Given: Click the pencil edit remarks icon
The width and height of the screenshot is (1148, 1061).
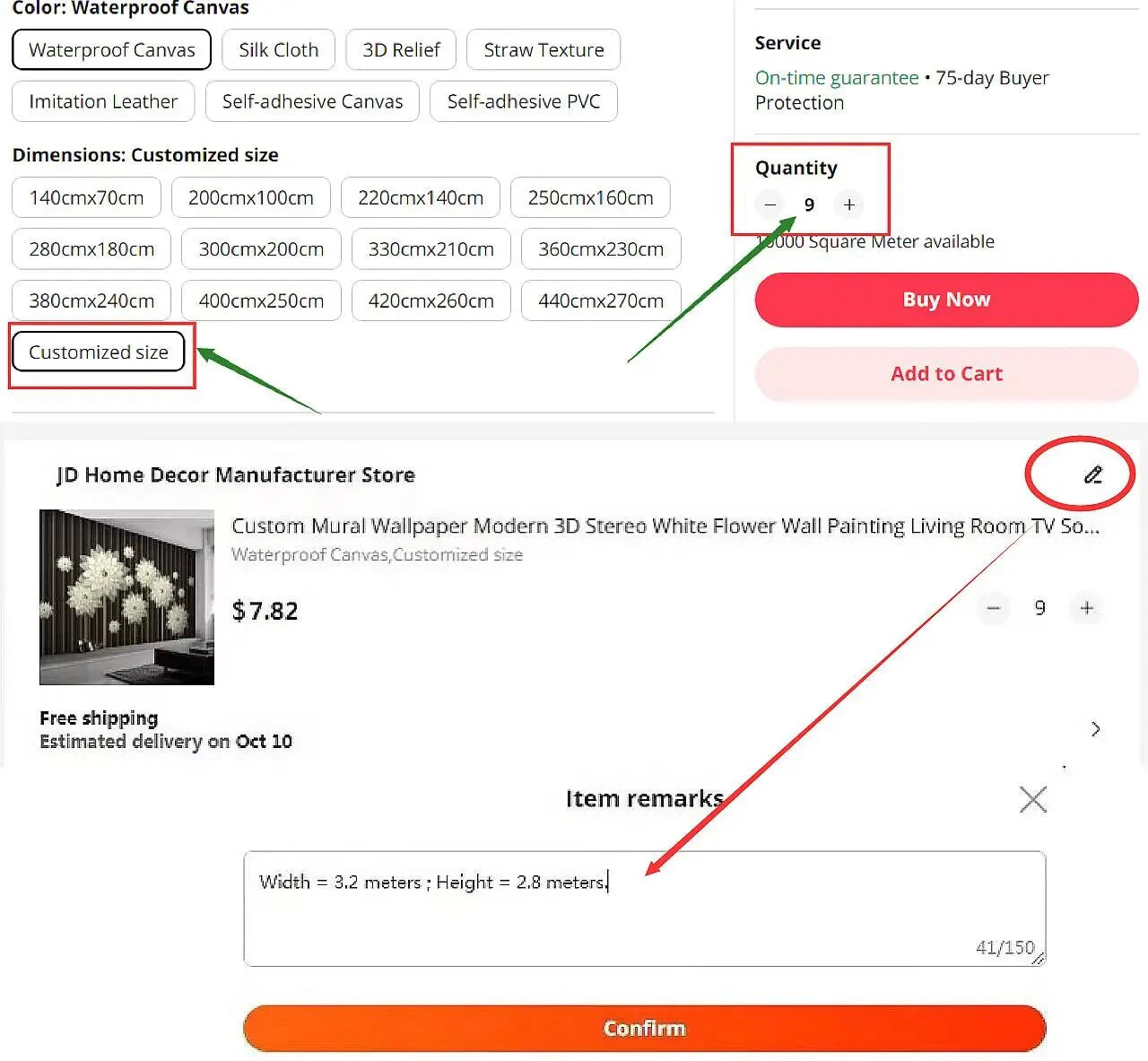Looking at the screenshot, I should click(1092, 474).
